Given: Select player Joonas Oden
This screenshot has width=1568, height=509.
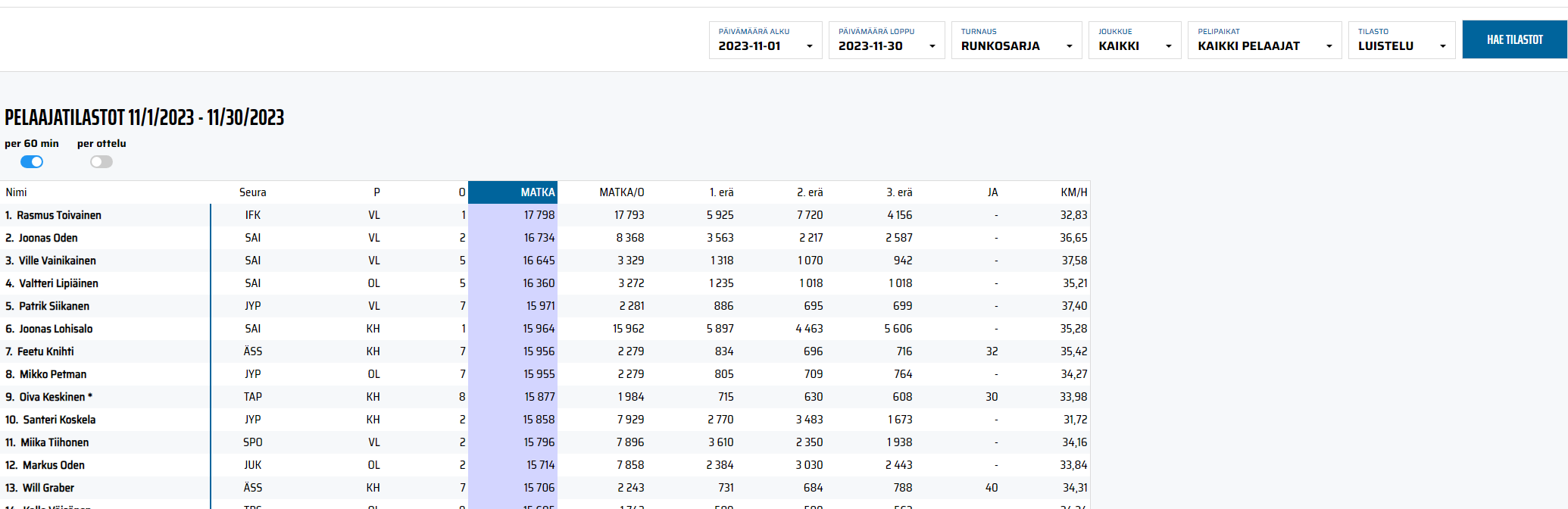Looking at the screenshot, I should pyautogui.click(x=48, y=238).
